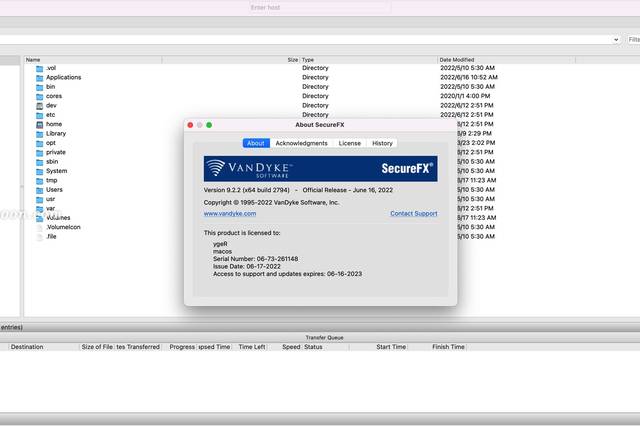Image resolution: width=640 pixels, height=426 pixels.
Task: Click the Serial Number text
Action: [256, 259]
